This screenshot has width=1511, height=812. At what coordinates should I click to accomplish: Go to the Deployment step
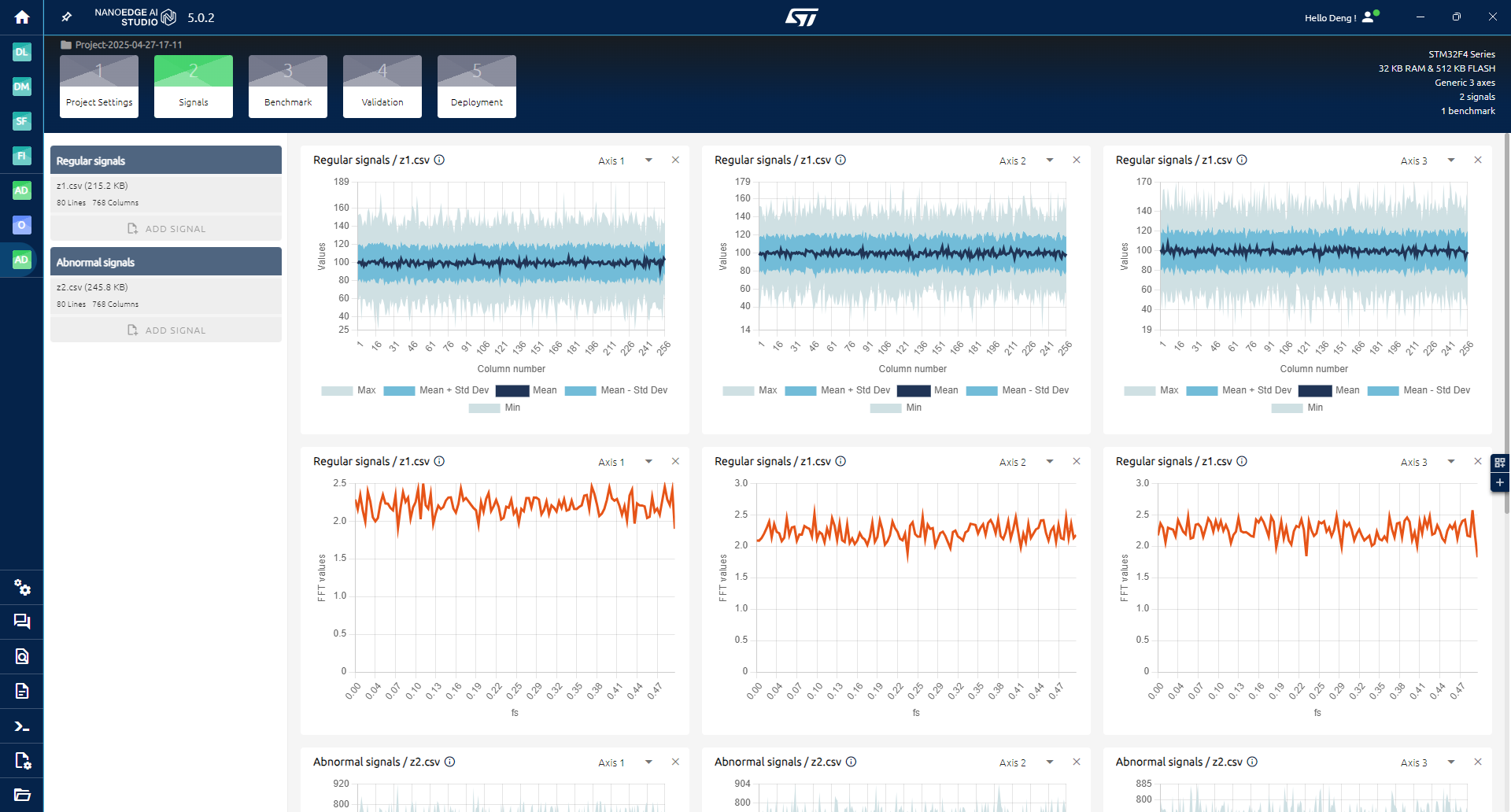477,87
